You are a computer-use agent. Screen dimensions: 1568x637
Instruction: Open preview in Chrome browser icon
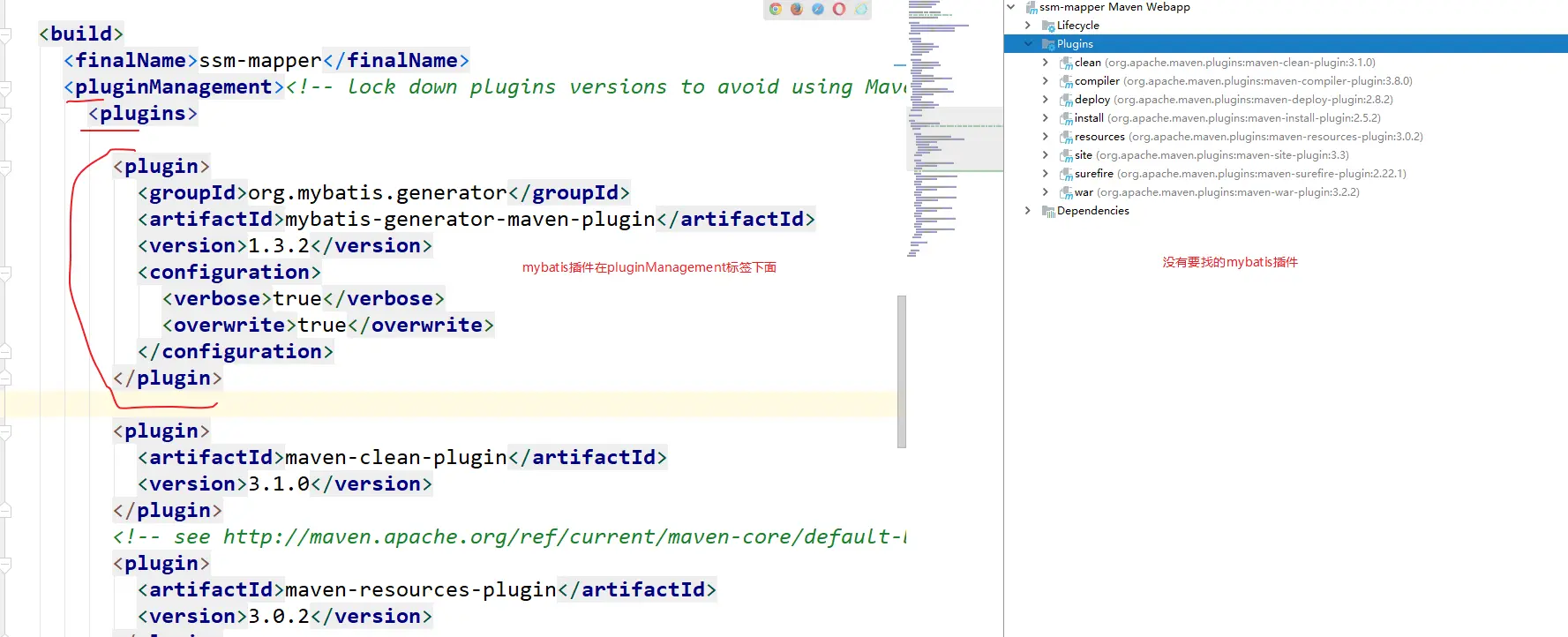coord(776,9)
